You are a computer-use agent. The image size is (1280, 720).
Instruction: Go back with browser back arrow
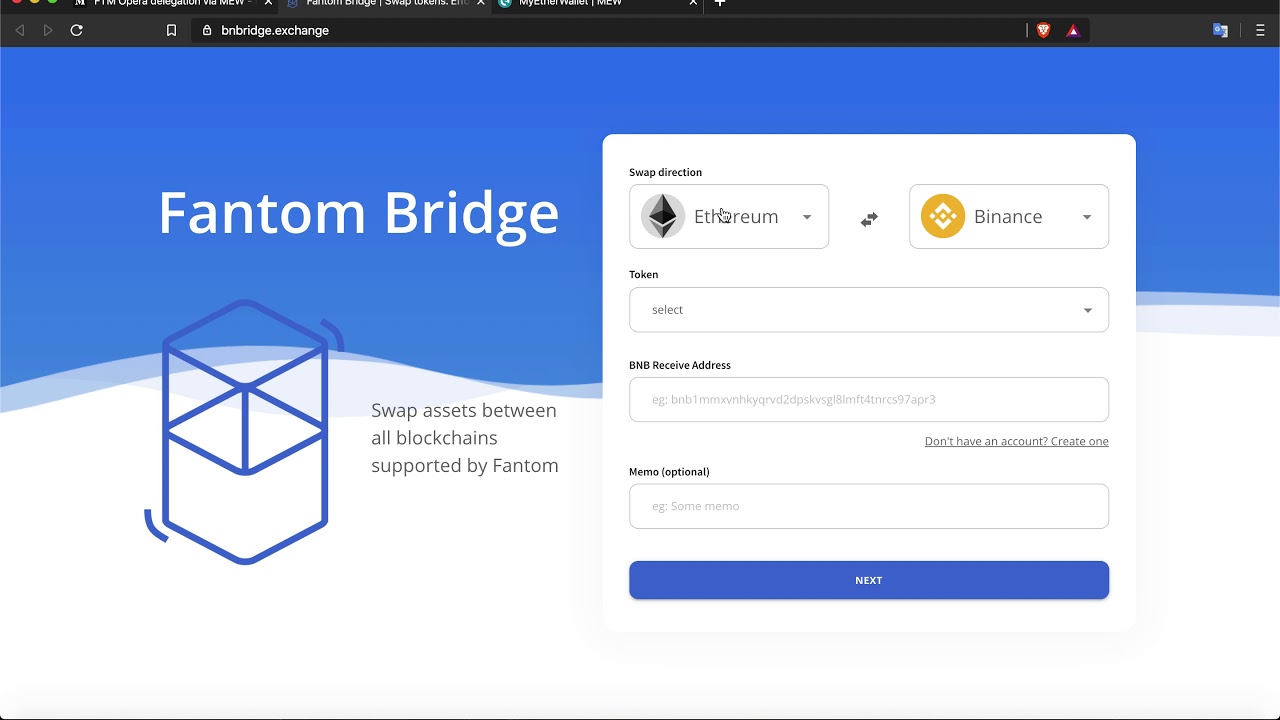pos(19,30)
